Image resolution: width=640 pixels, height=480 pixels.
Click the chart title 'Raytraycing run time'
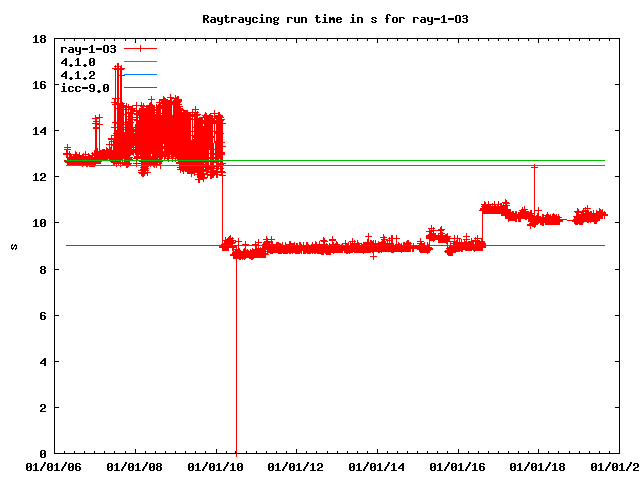[321, 19]
